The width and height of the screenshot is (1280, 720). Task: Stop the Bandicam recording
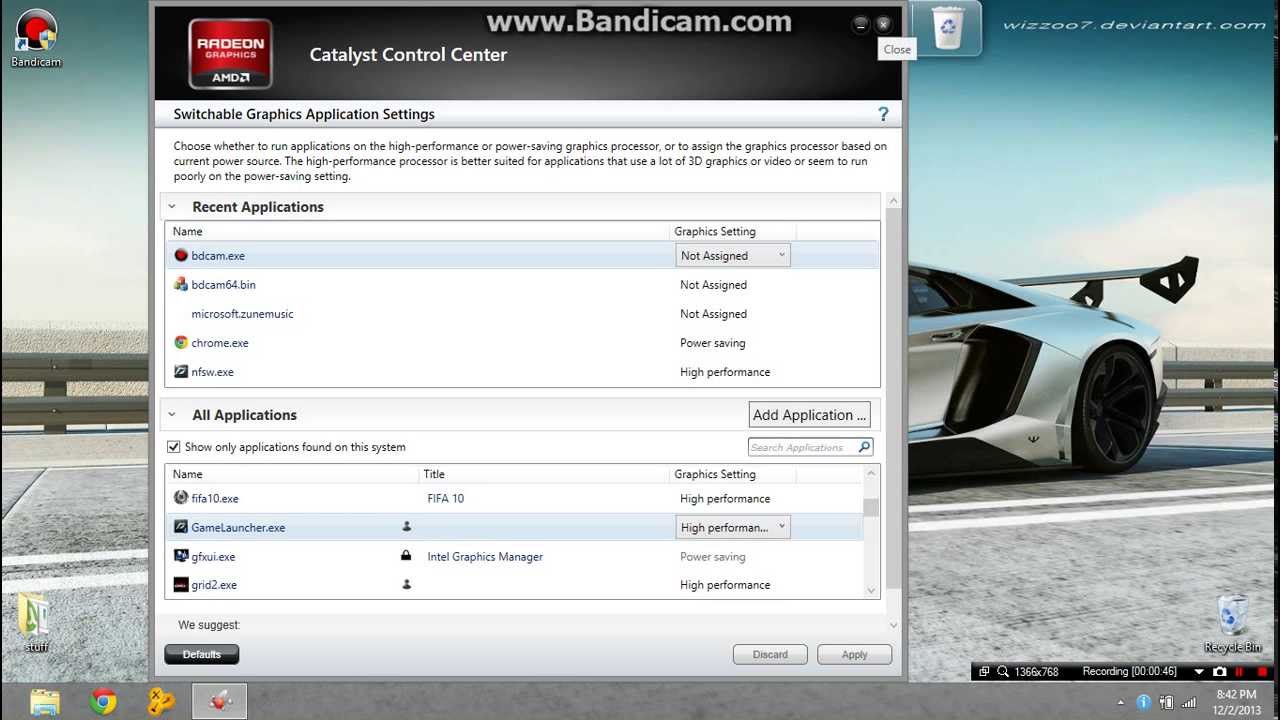(x=1264, y=672)
